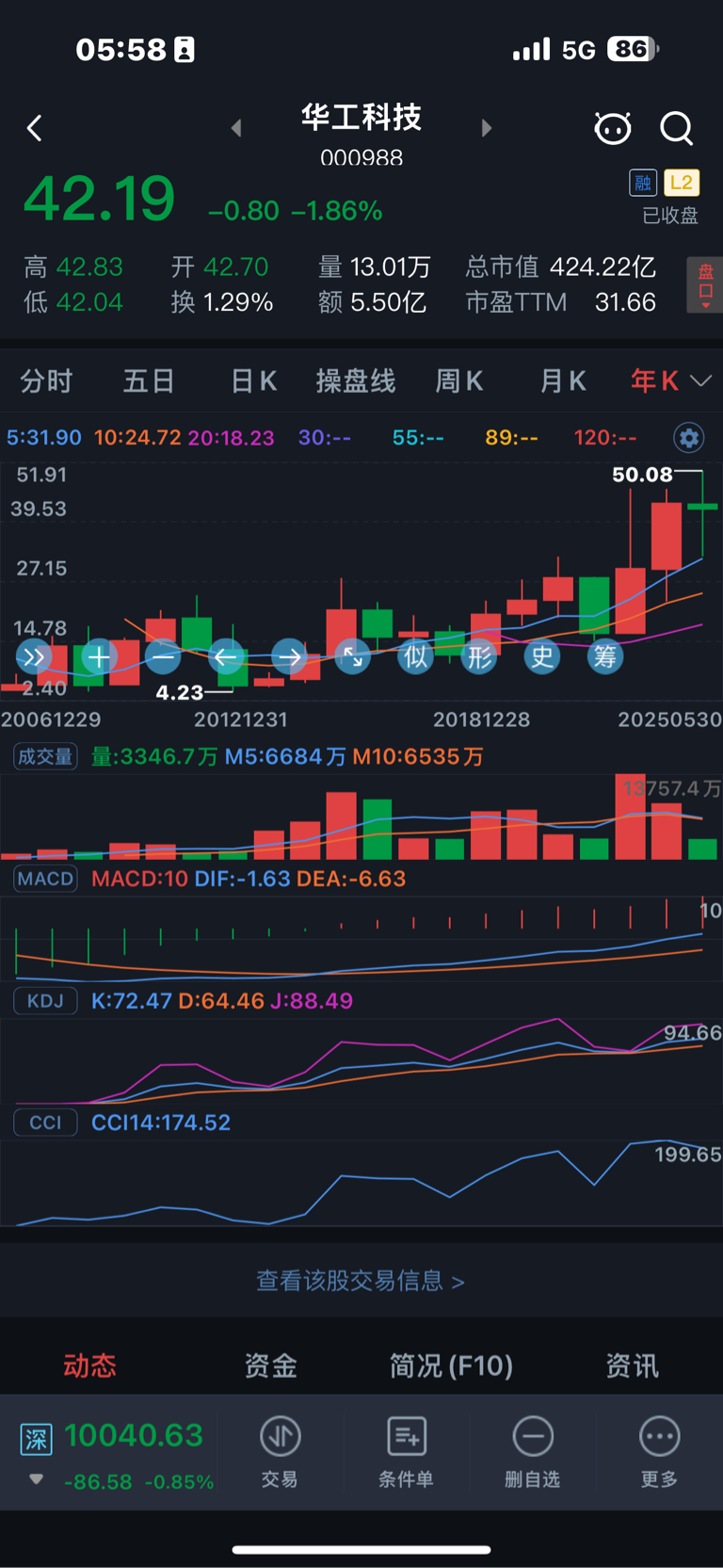Select the 日K tab
Viewport: 723px width, 1568px height.
click(x=253, y=381)
